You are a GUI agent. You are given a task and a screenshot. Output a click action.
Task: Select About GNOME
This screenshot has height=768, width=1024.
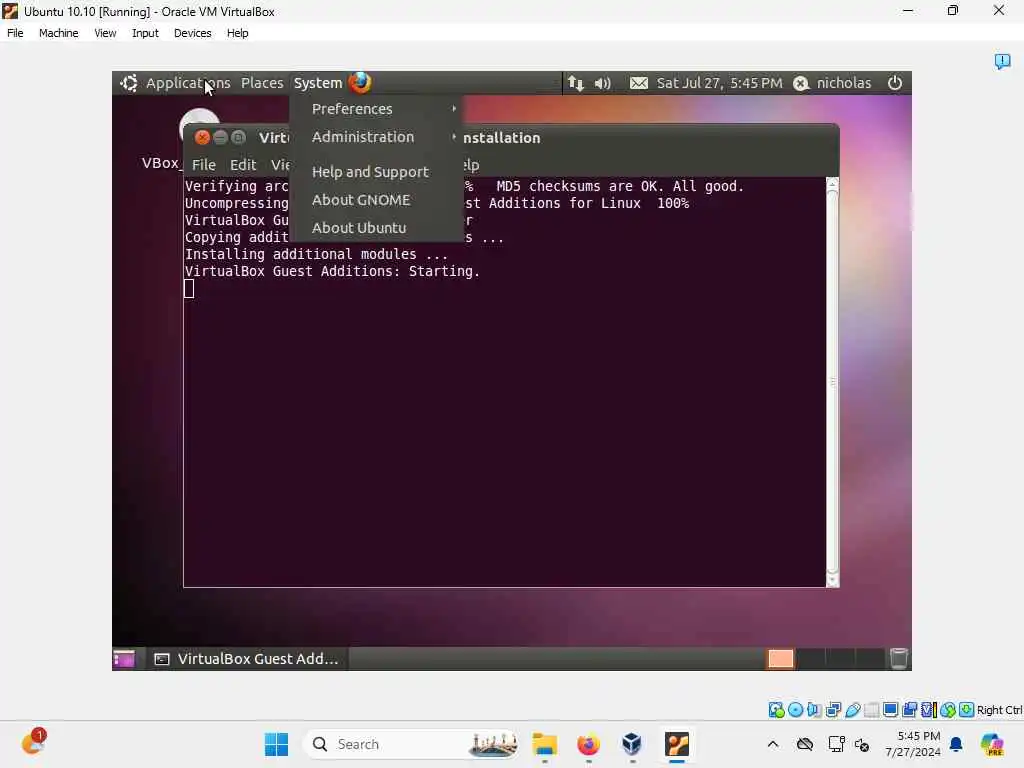point(377,200)
